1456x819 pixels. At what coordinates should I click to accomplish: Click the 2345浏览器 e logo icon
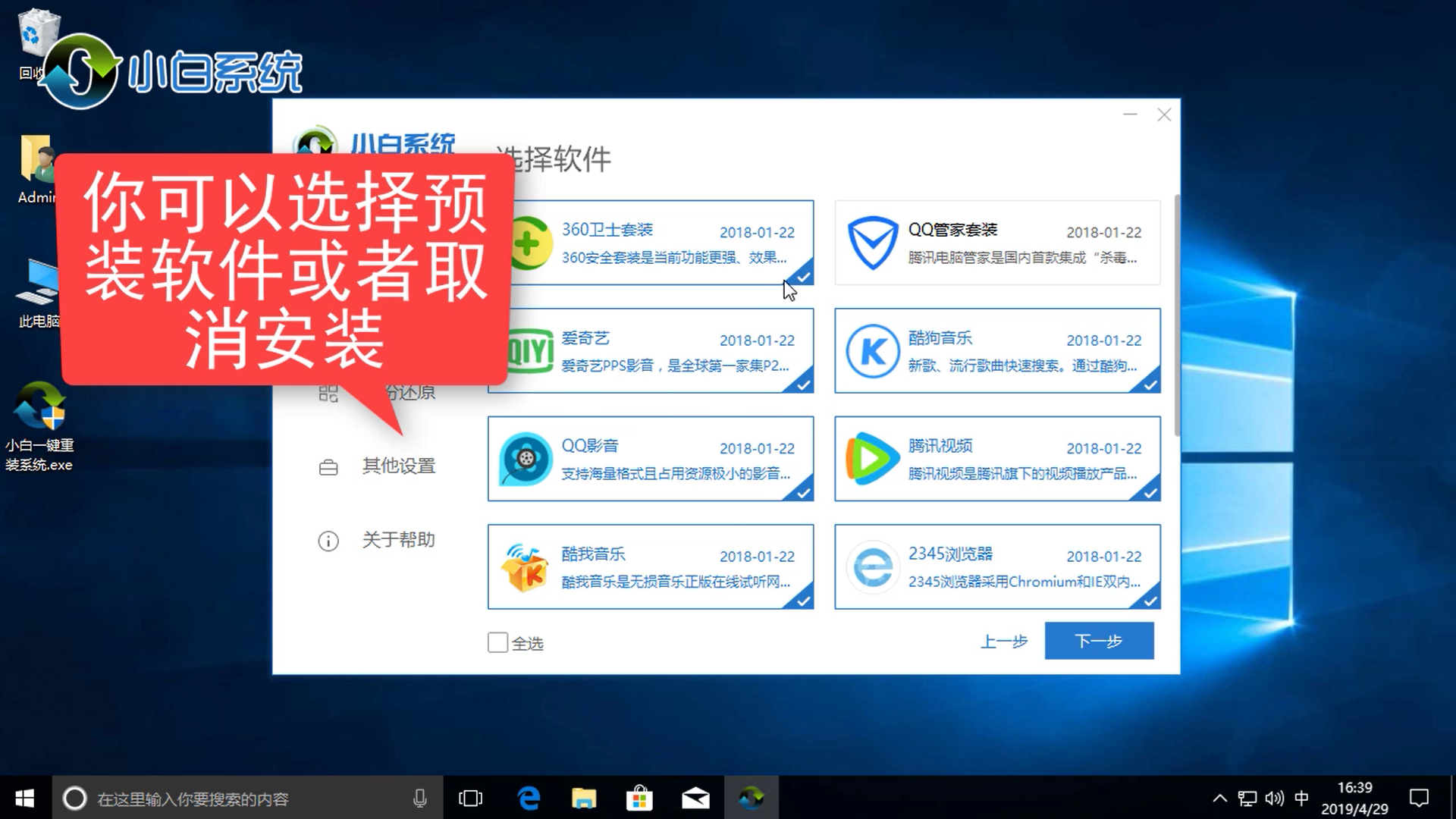(x=872, y=567)
